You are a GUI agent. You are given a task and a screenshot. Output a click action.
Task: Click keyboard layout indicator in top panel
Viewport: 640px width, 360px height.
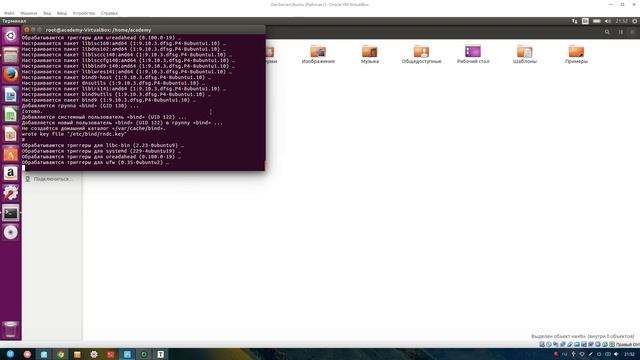coord(585,21)
